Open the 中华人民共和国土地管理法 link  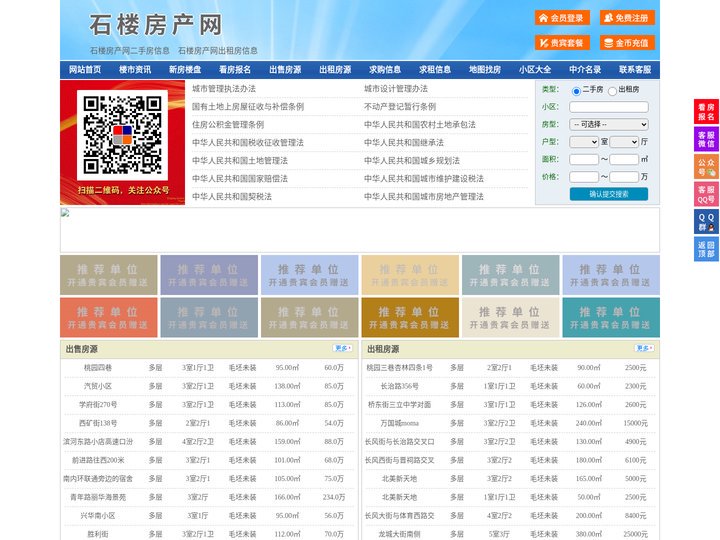click(240, 161)
